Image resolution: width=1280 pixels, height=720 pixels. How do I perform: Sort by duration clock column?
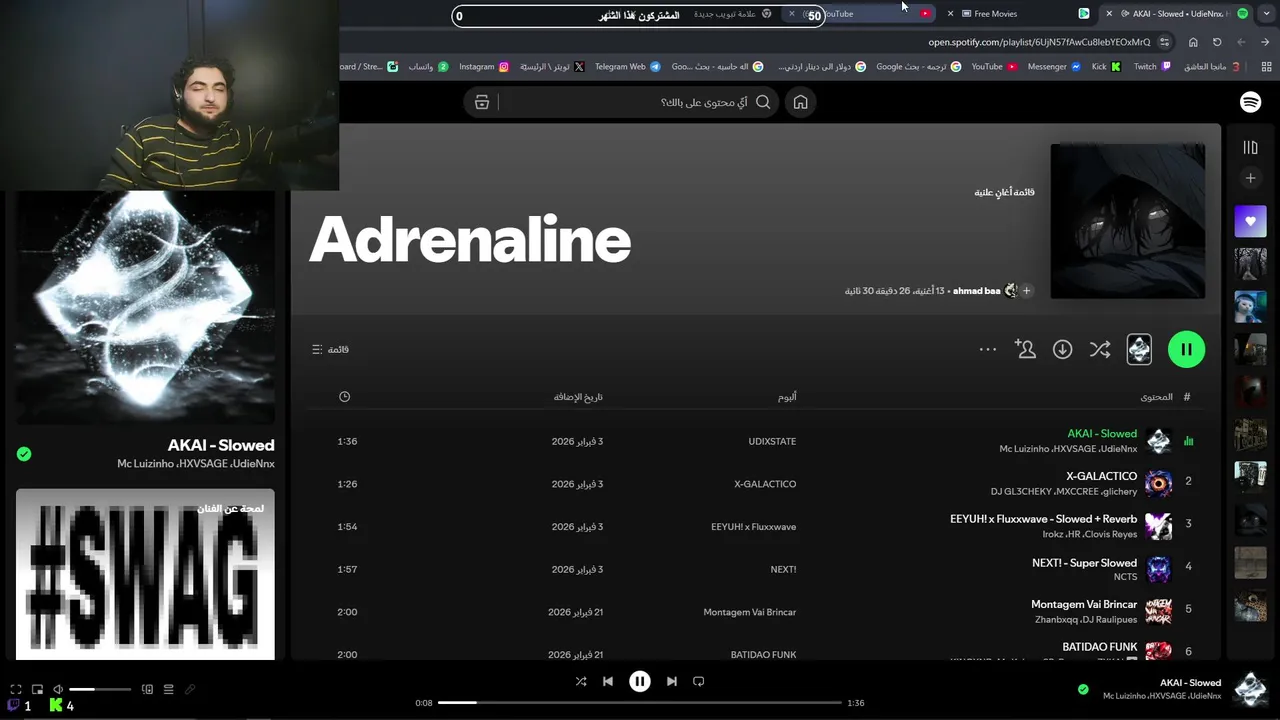coord(344,397)
